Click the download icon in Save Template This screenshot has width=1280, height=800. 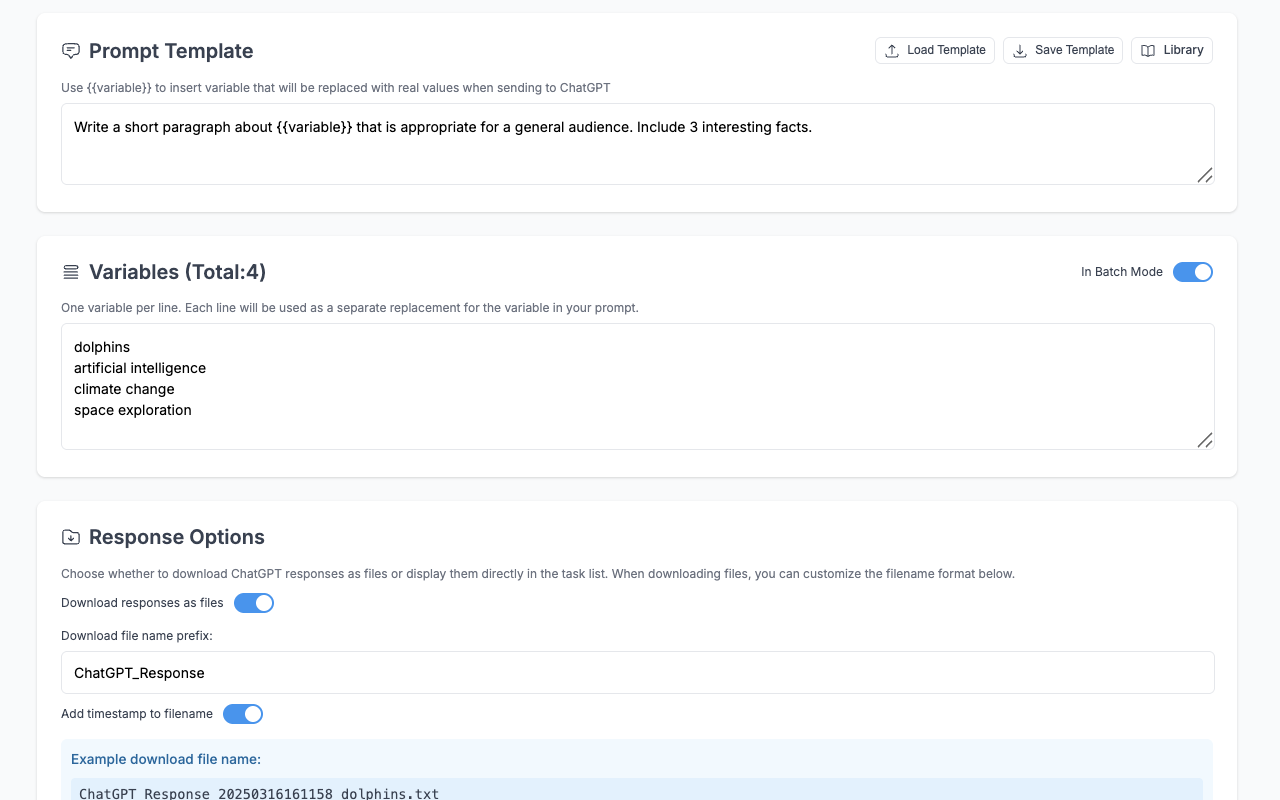point(1020,51)
